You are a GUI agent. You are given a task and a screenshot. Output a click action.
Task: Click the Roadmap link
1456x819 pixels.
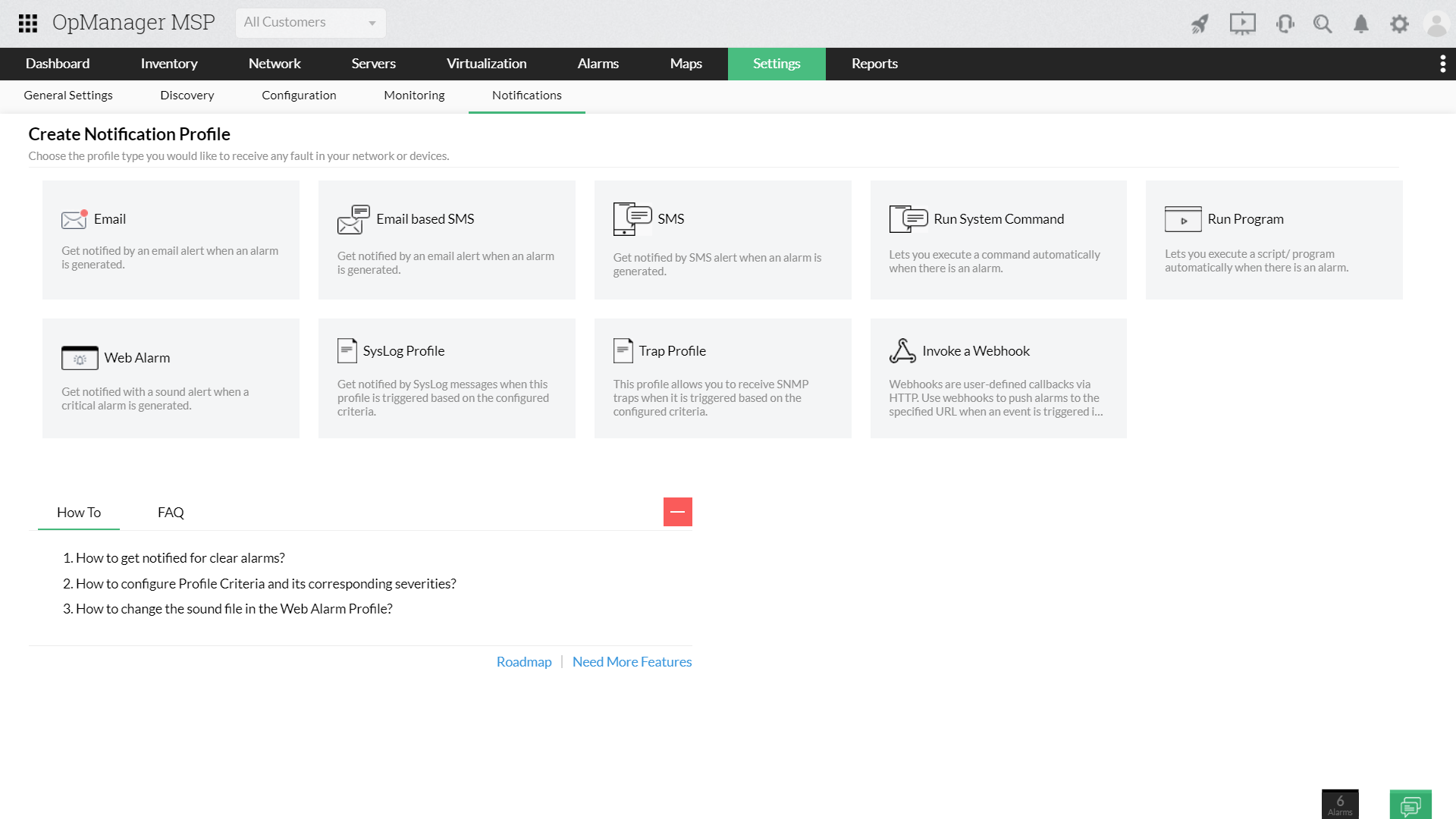pyautogui.click(x=523, y=662)
